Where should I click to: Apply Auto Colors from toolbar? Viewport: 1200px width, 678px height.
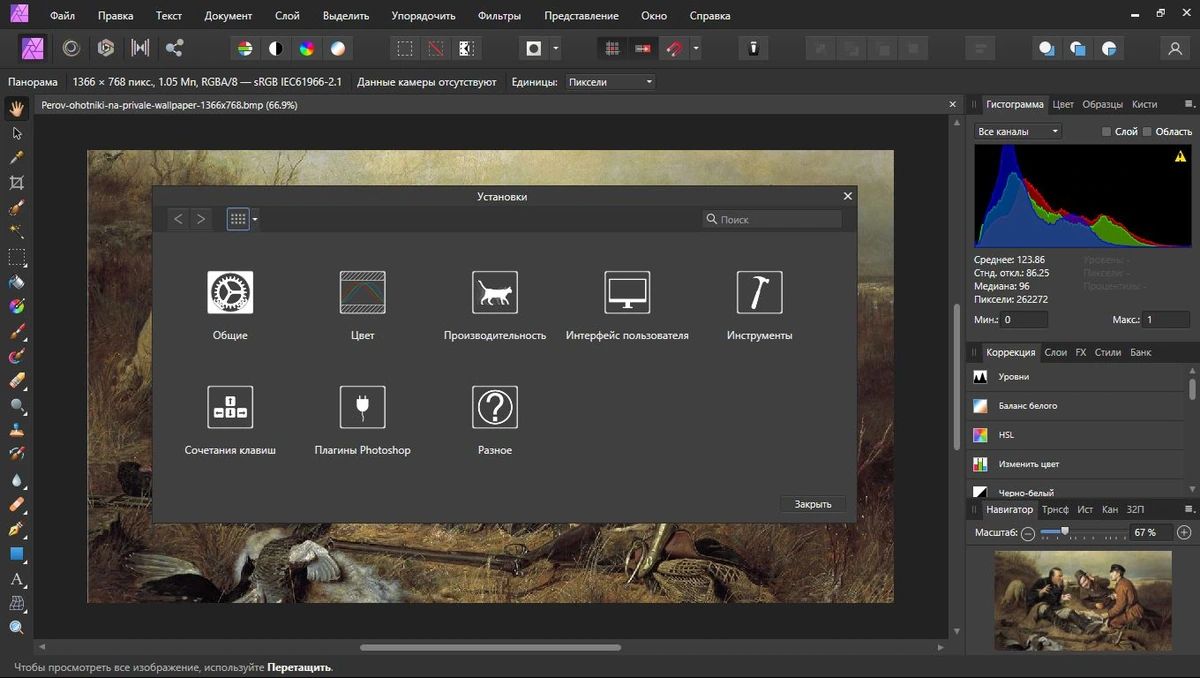pos(307,48)
